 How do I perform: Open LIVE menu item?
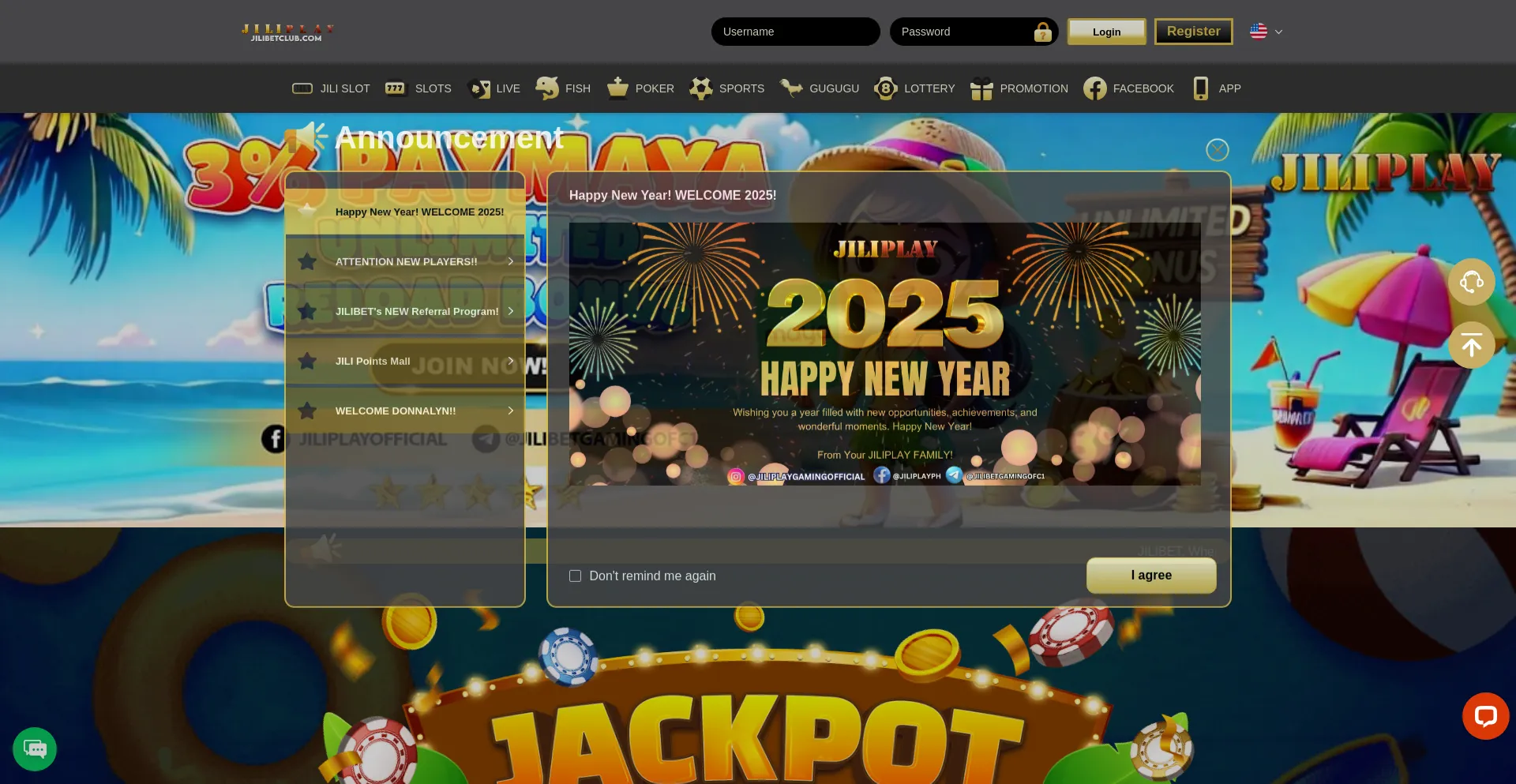[x=508, y=88]
